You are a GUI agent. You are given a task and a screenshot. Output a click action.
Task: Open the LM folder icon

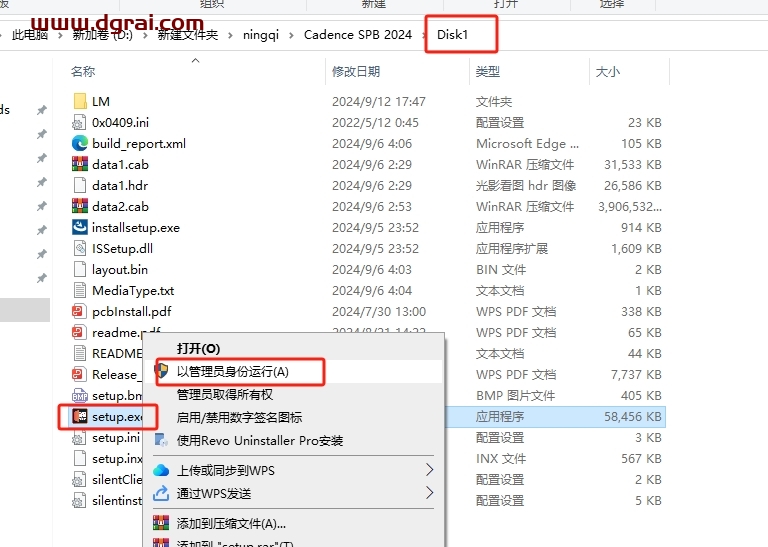click(x=80, y=101)
